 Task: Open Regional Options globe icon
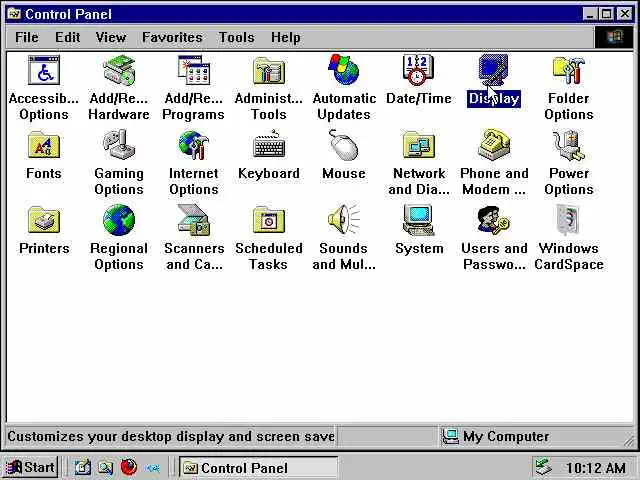pos(119,220)
